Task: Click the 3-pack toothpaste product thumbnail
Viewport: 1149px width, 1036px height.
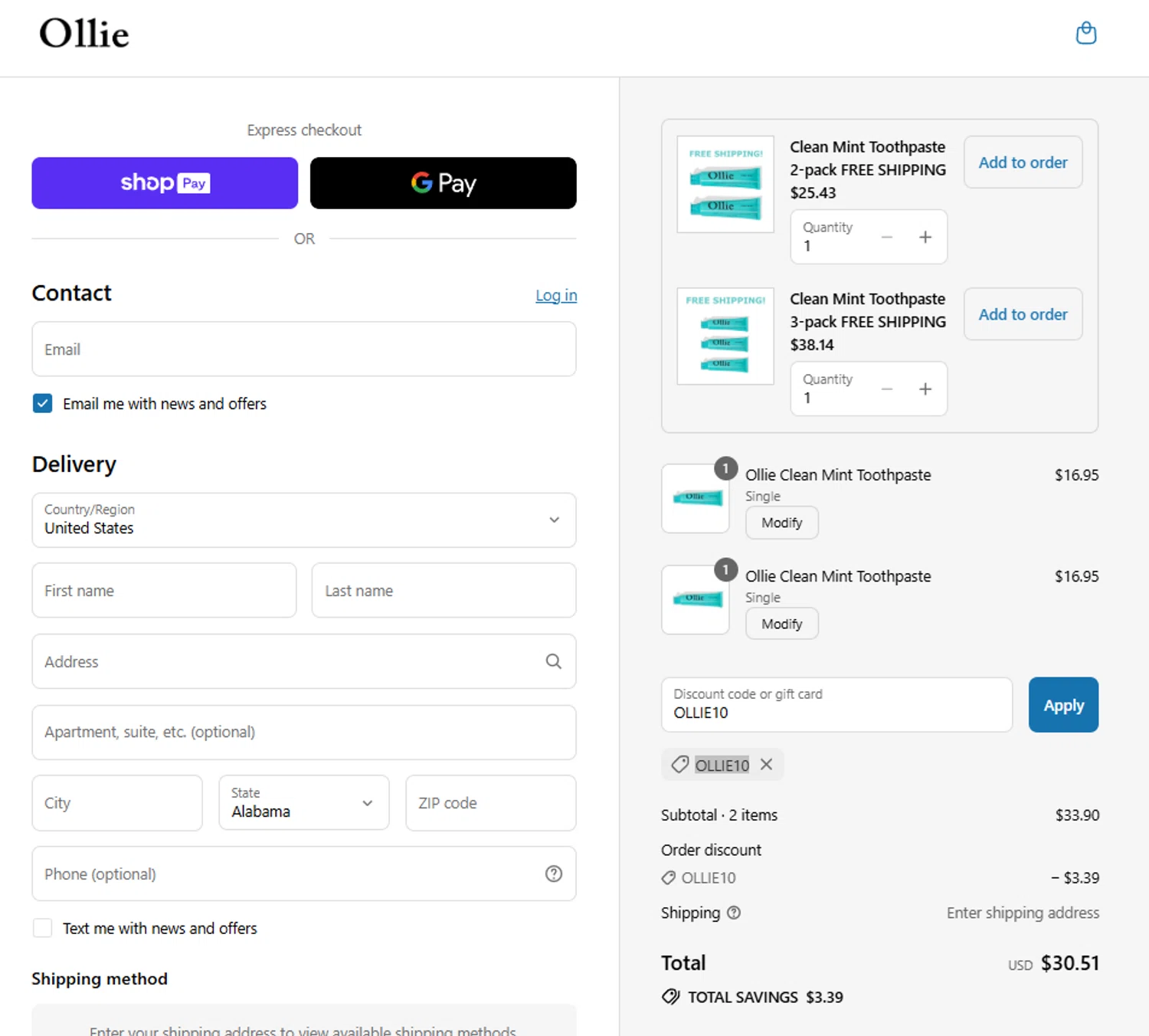Action: [725, 336]
